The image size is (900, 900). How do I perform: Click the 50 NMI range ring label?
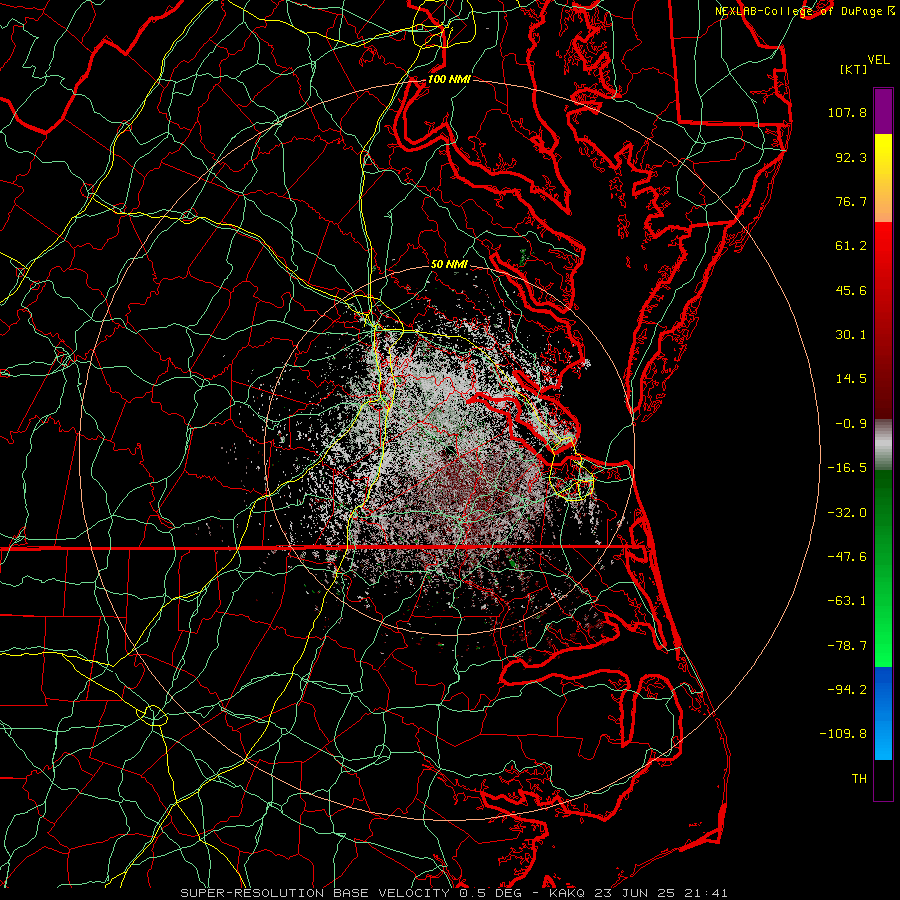pos(449,264)
